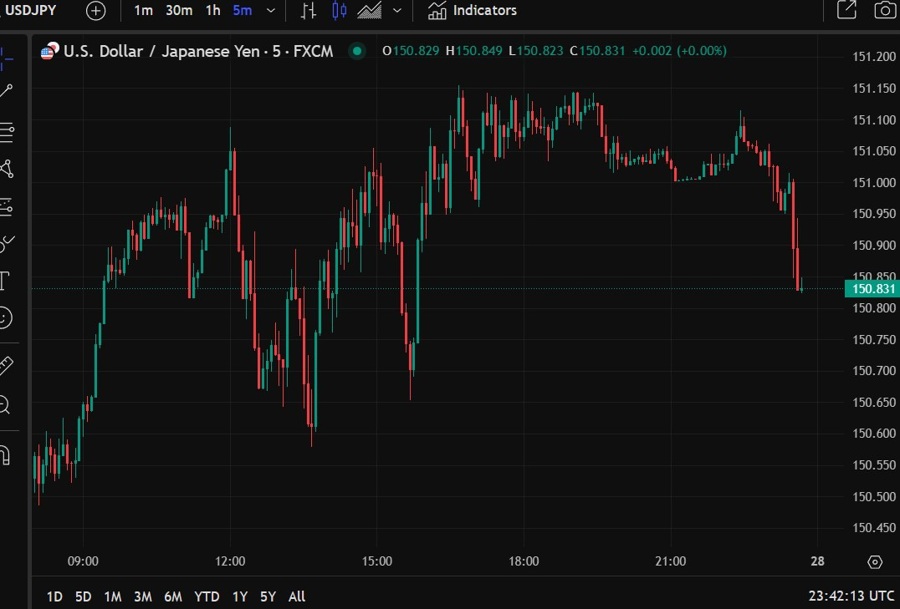Image resolution: width=900 pixels, height=609 pixels.
Task: Set date range to 1M
Action: [113, 596]
